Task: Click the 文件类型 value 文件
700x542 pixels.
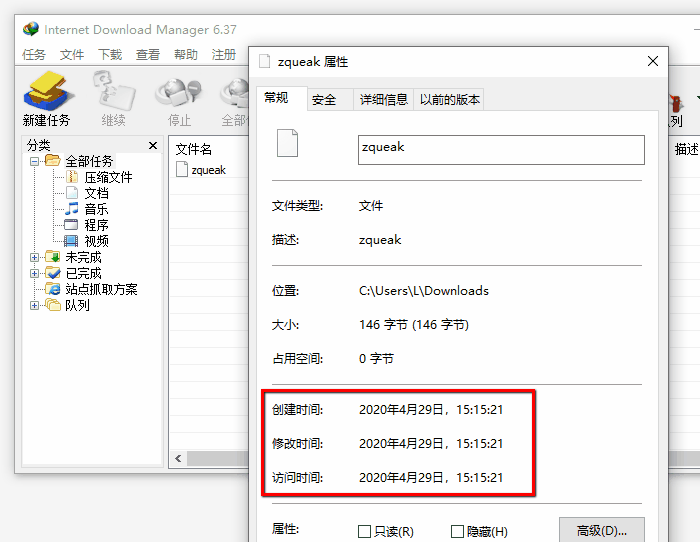Action: click(x=371, y=206)
